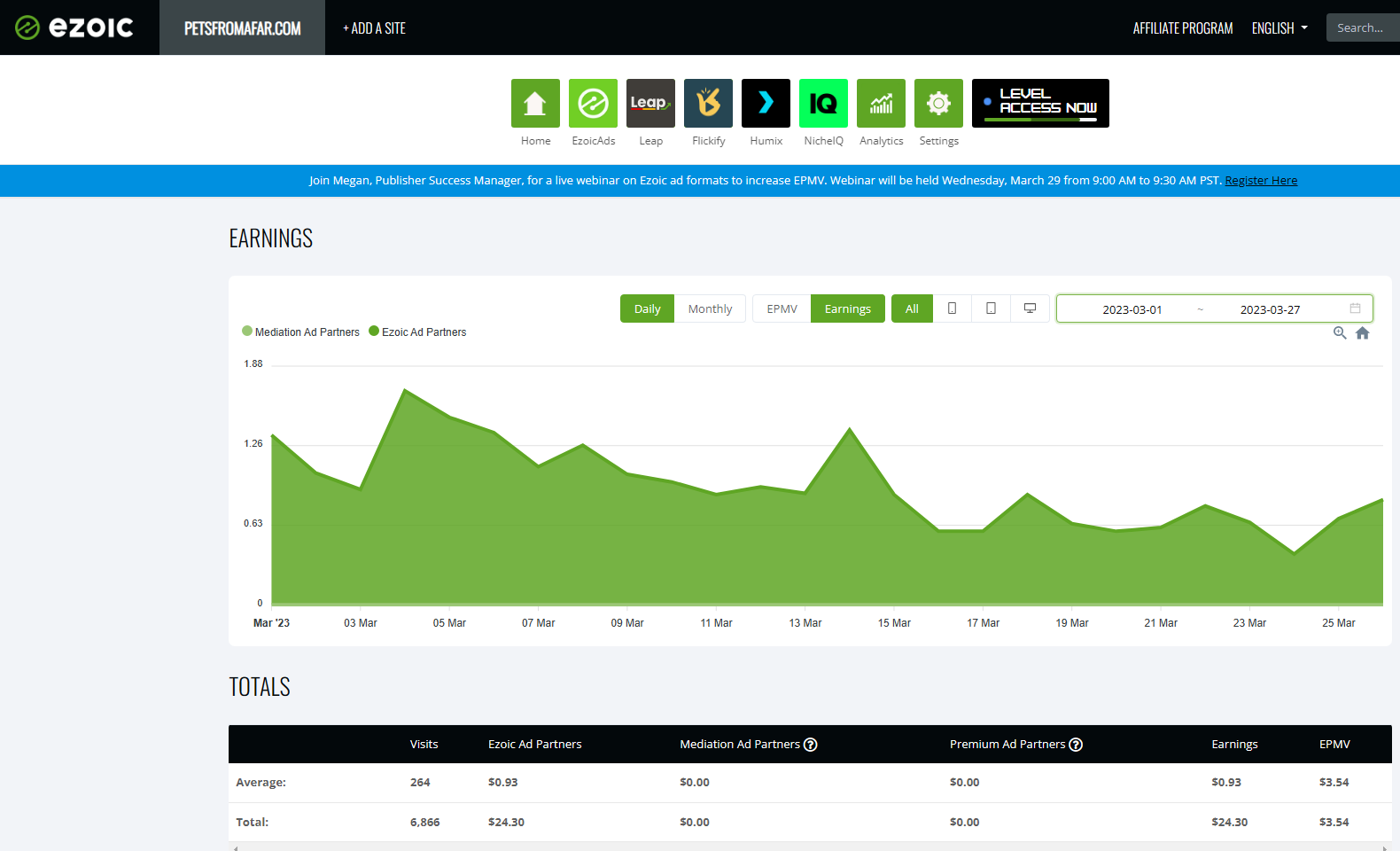This screenshot has width=1400, height=851.
Task: Click the Level Access Now banner
Action: (1040, 103)
